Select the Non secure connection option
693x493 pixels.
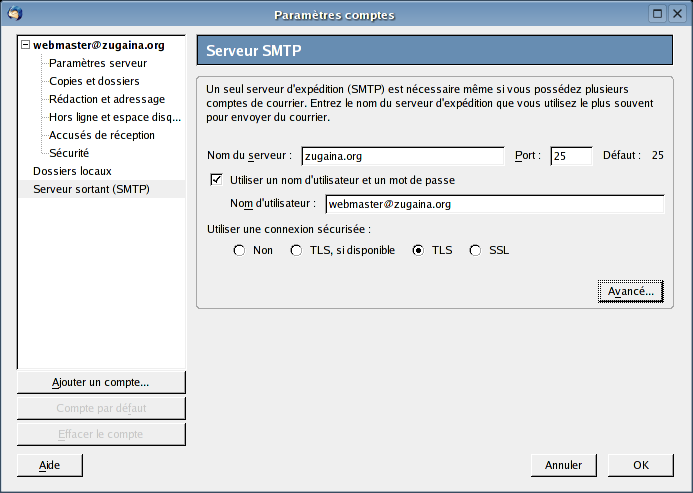tap(239, 250)
